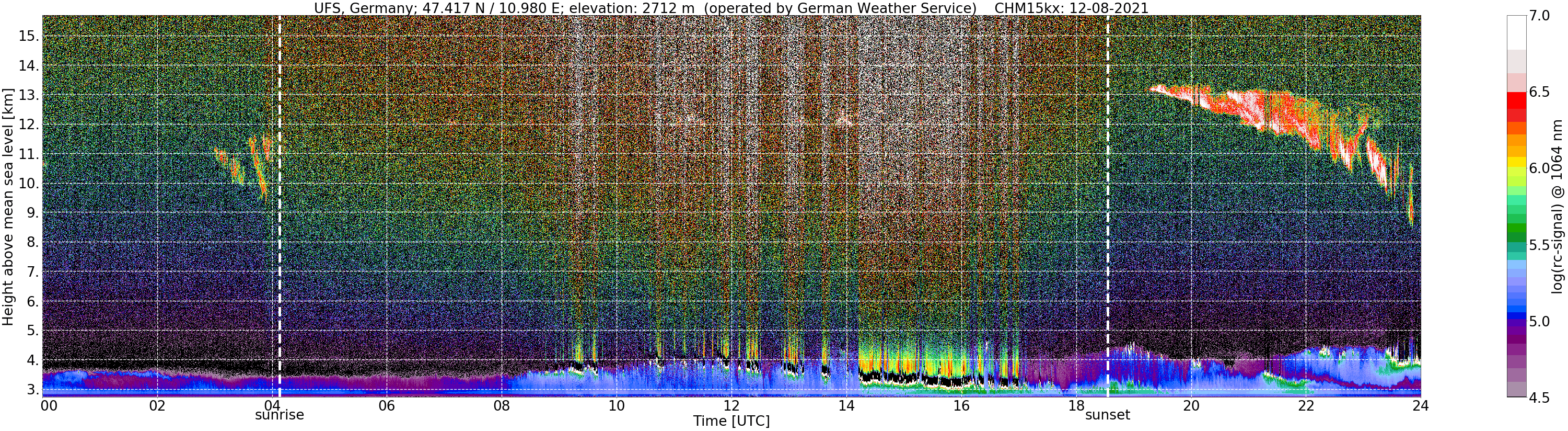Click the y-axis tick label '14.'
This screenshot has height=431, width=1568.
click(29, 66)
